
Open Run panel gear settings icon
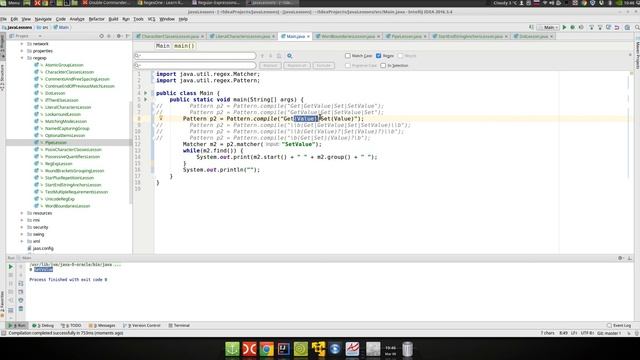[620, 258]
